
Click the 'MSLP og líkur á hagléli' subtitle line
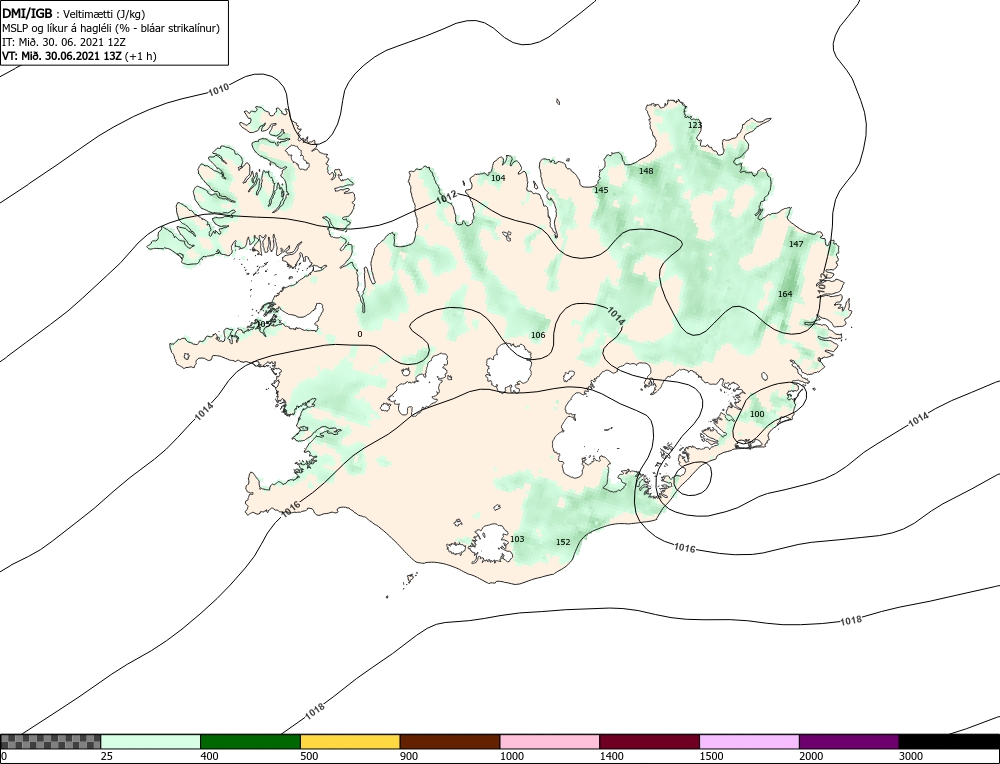click(x=111, y=28)
